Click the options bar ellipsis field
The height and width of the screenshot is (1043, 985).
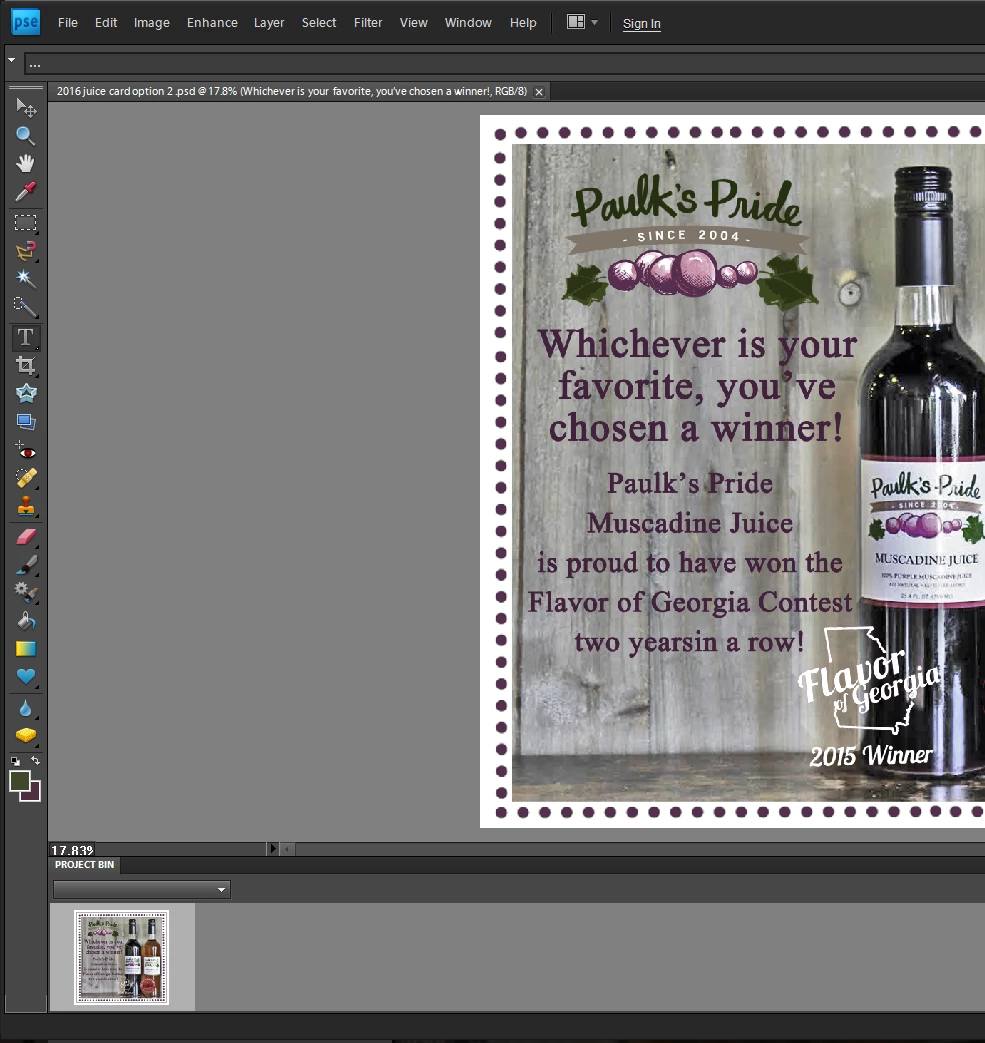[504, 65]
